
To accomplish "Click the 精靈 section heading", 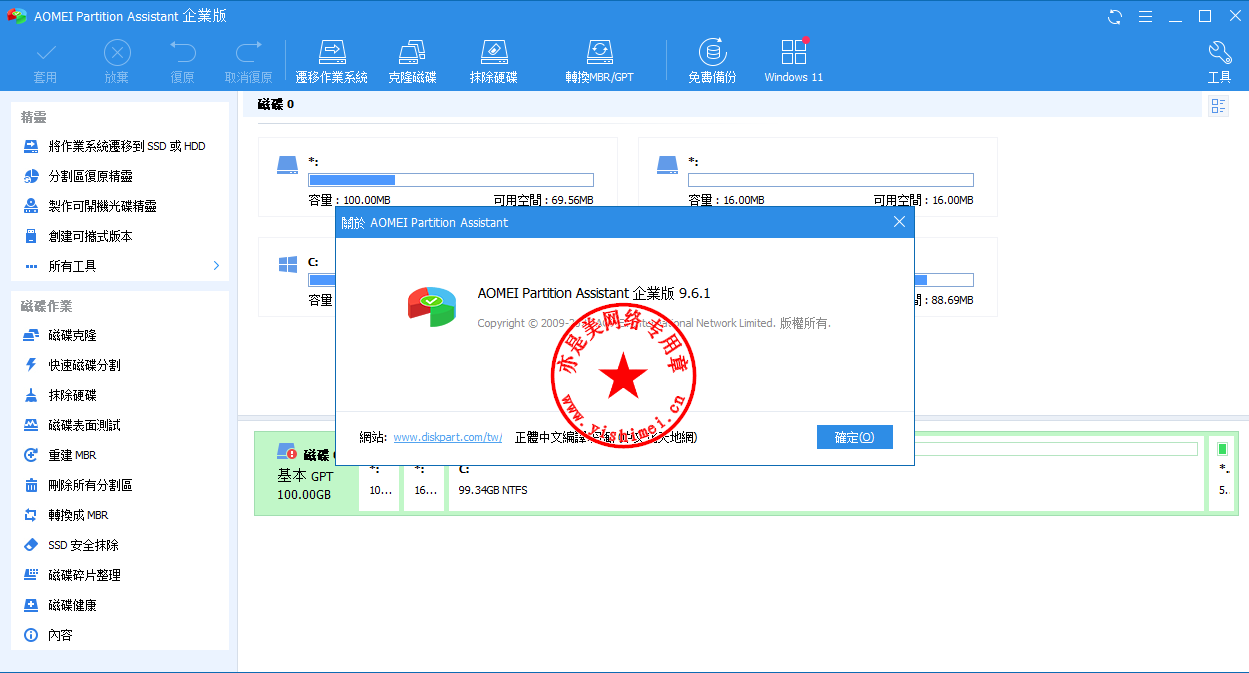I will tap(33, 117).
